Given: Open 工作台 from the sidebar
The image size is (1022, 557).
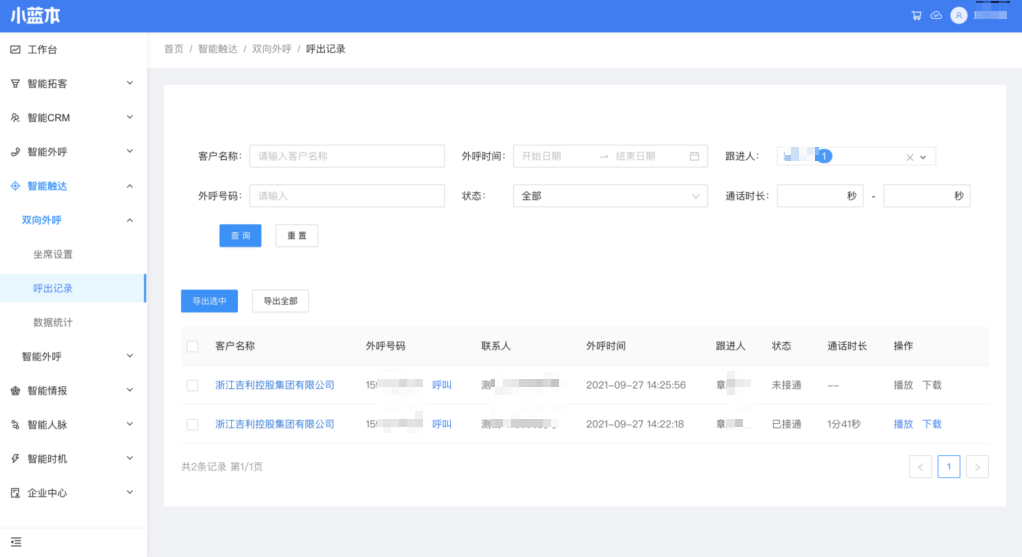Looking at the screenshot, I should click(42, 50).
